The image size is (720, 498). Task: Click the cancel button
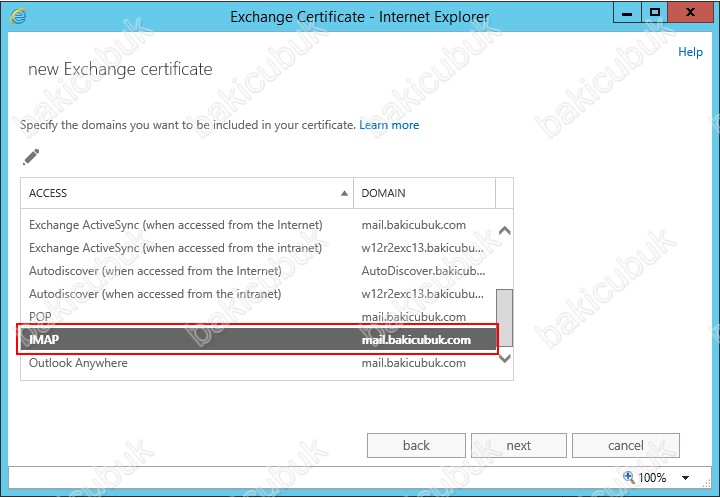point(625,445)
